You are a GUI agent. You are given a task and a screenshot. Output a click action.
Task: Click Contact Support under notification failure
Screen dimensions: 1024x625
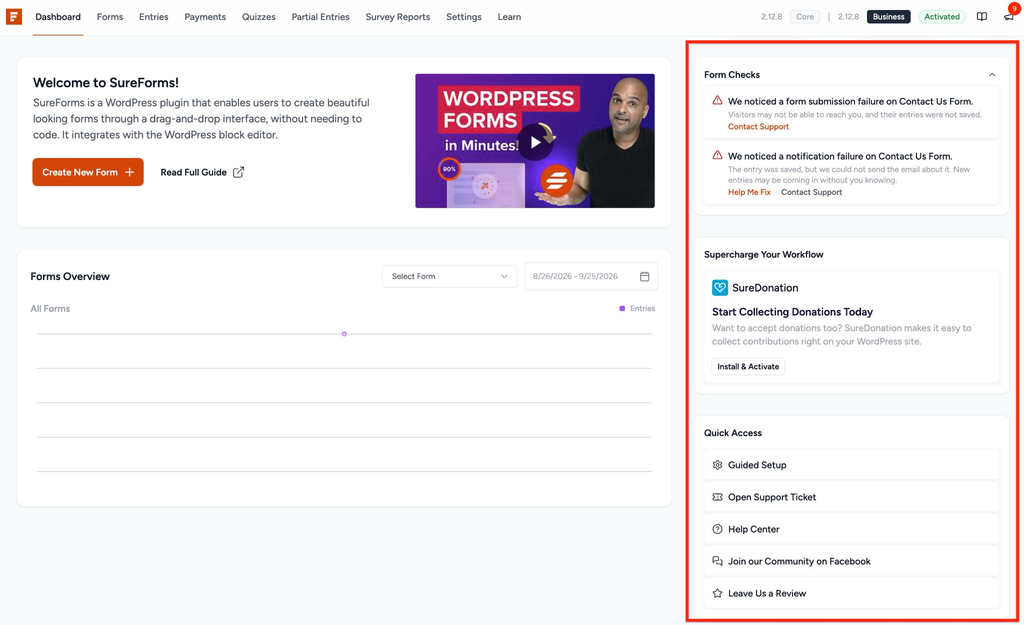[811, 192]
